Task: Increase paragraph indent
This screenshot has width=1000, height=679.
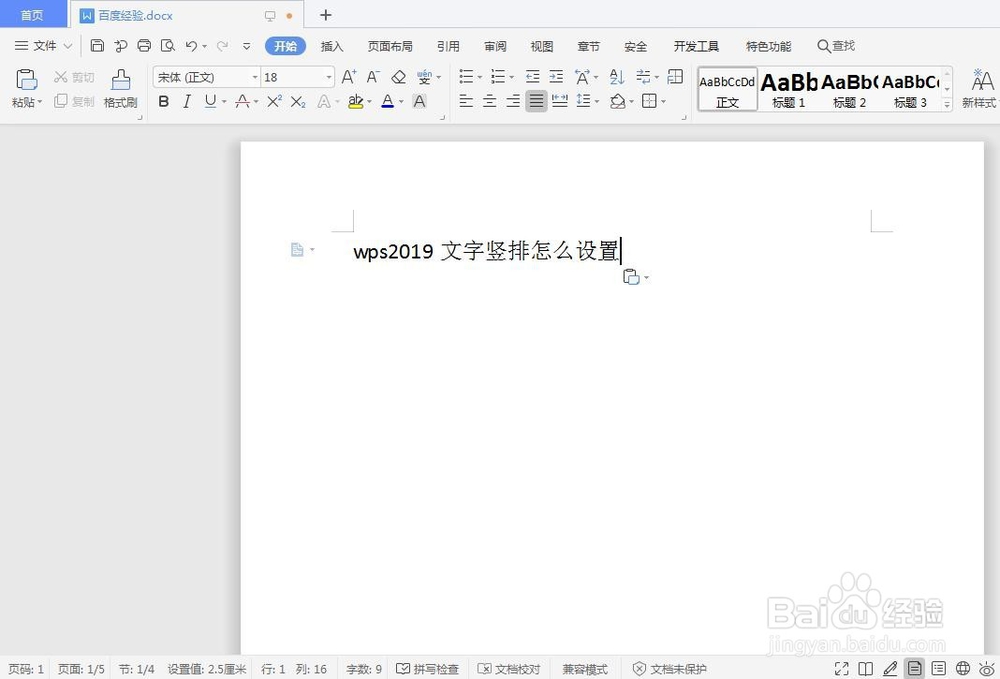Action: click(x=556, y=77)
